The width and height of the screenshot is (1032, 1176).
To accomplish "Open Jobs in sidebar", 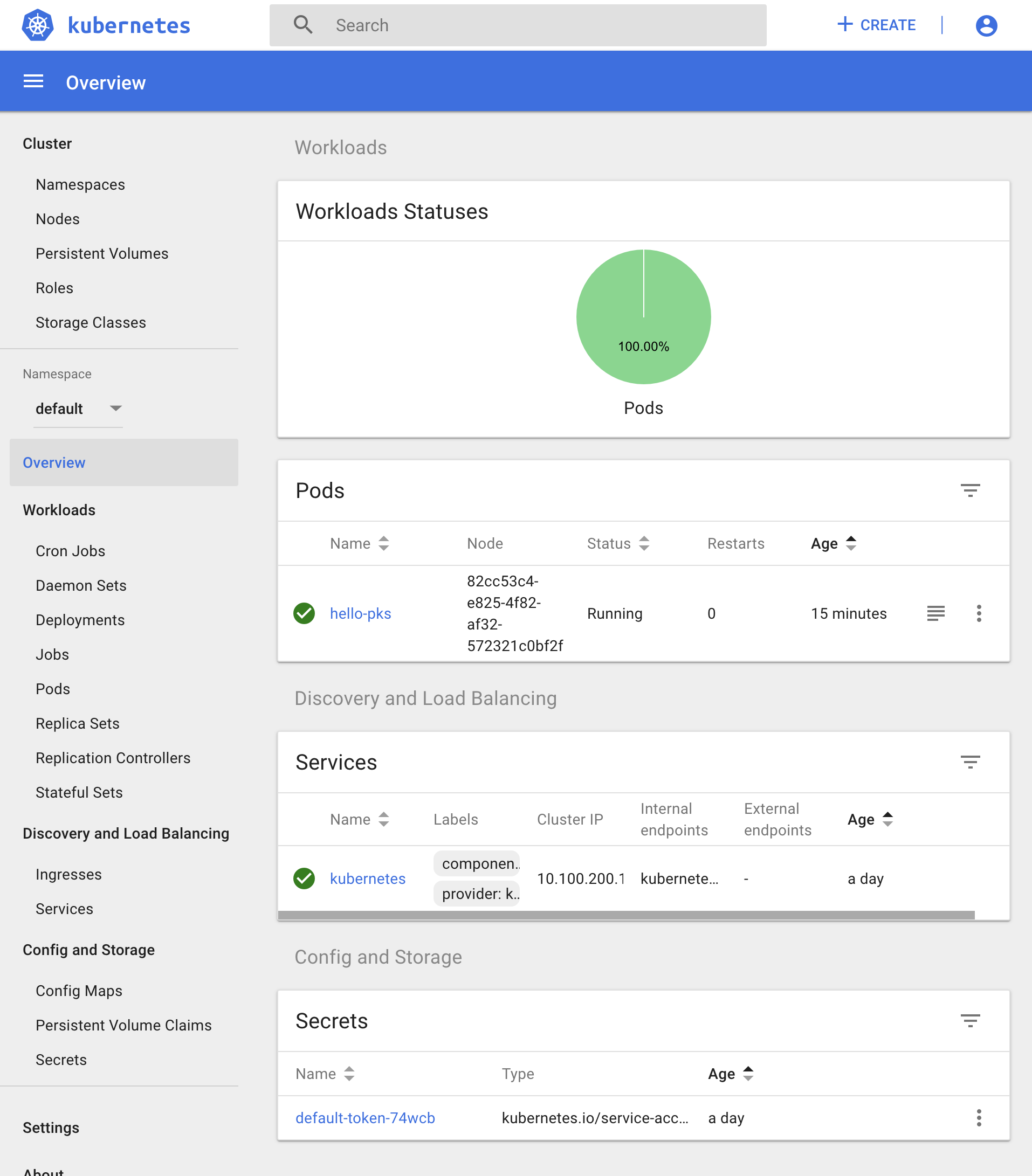I will pos(52,655).
